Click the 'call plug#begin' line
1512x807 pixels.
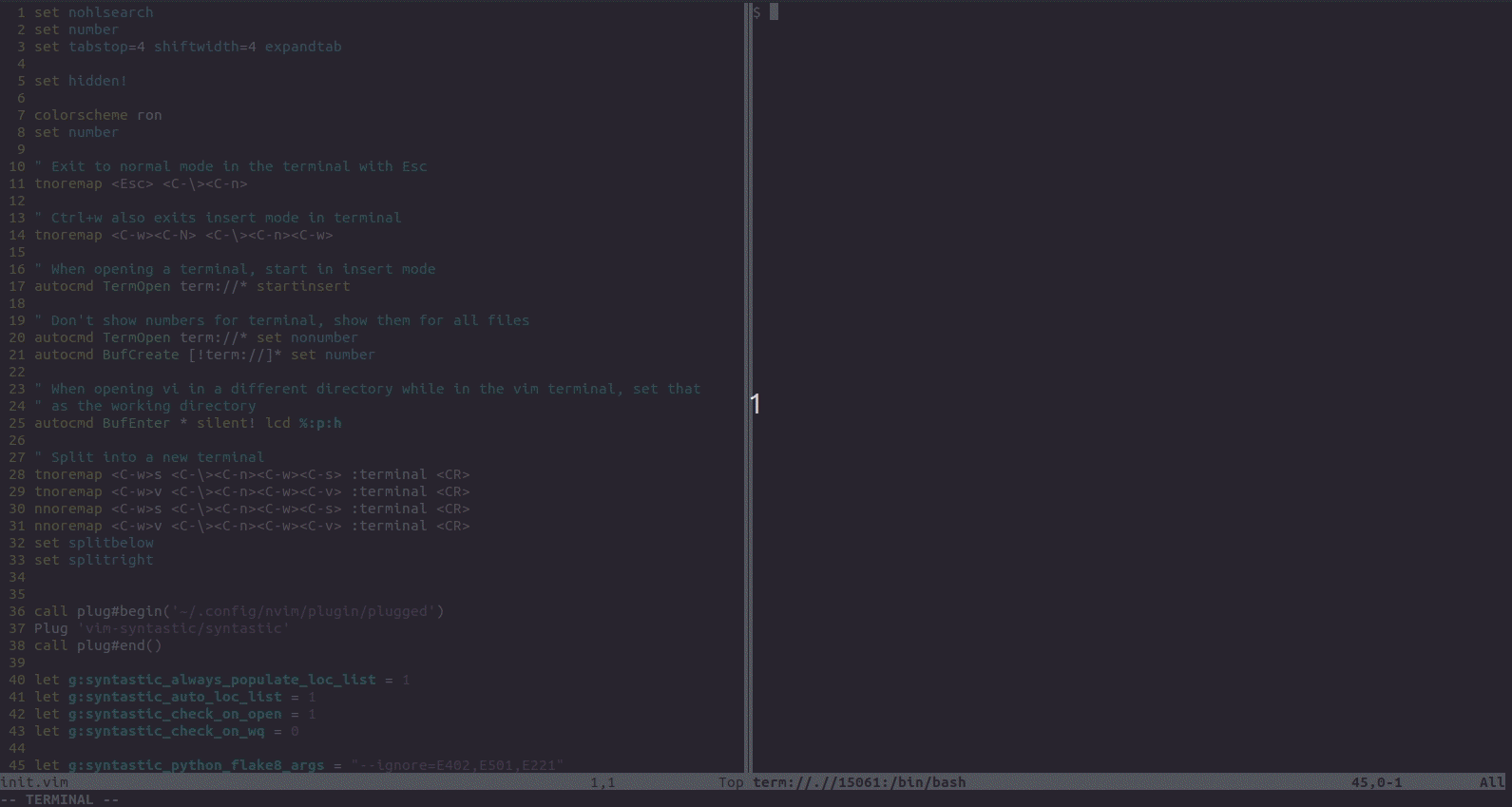click(239, 611)
